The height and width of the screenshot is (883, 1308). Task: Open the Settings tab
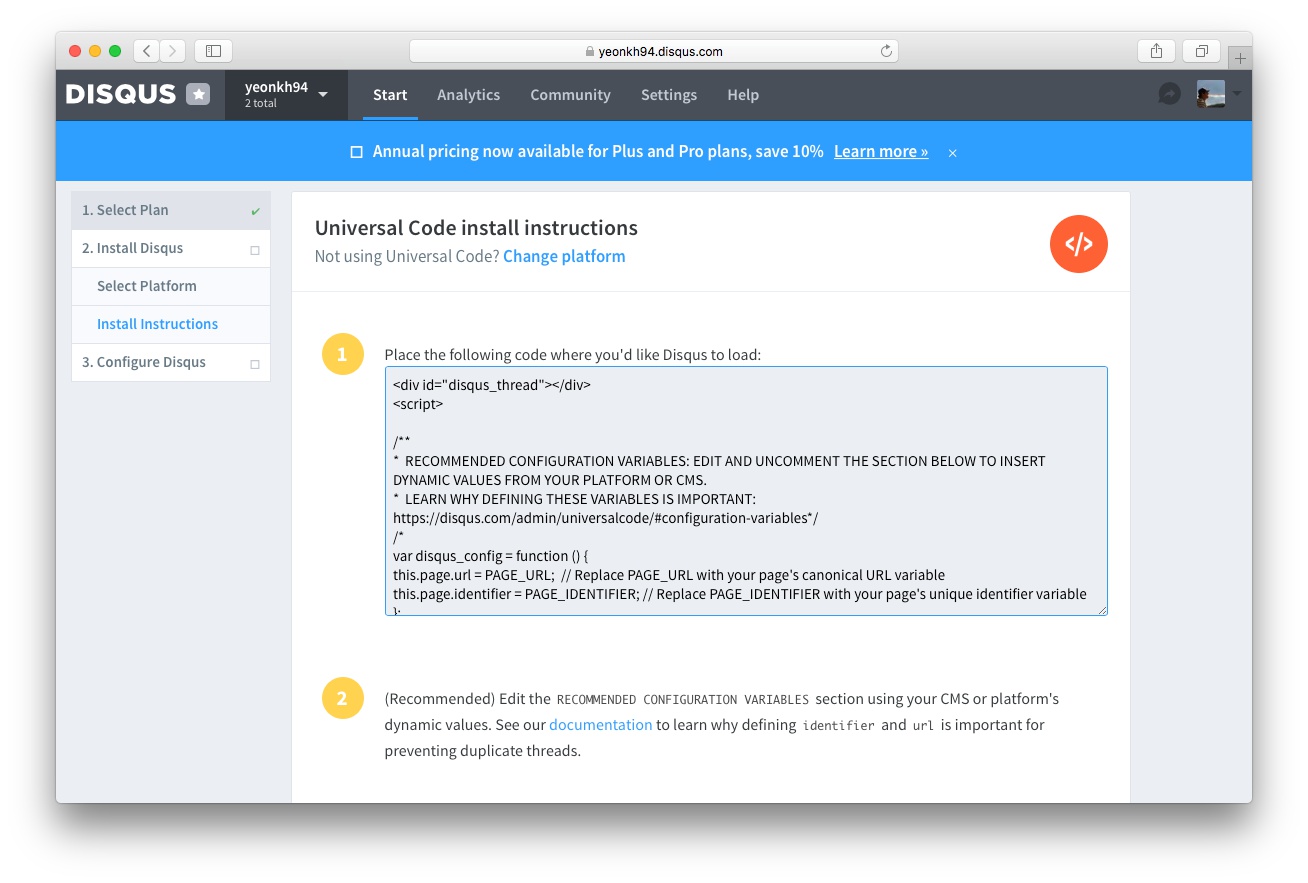point(669,95)
